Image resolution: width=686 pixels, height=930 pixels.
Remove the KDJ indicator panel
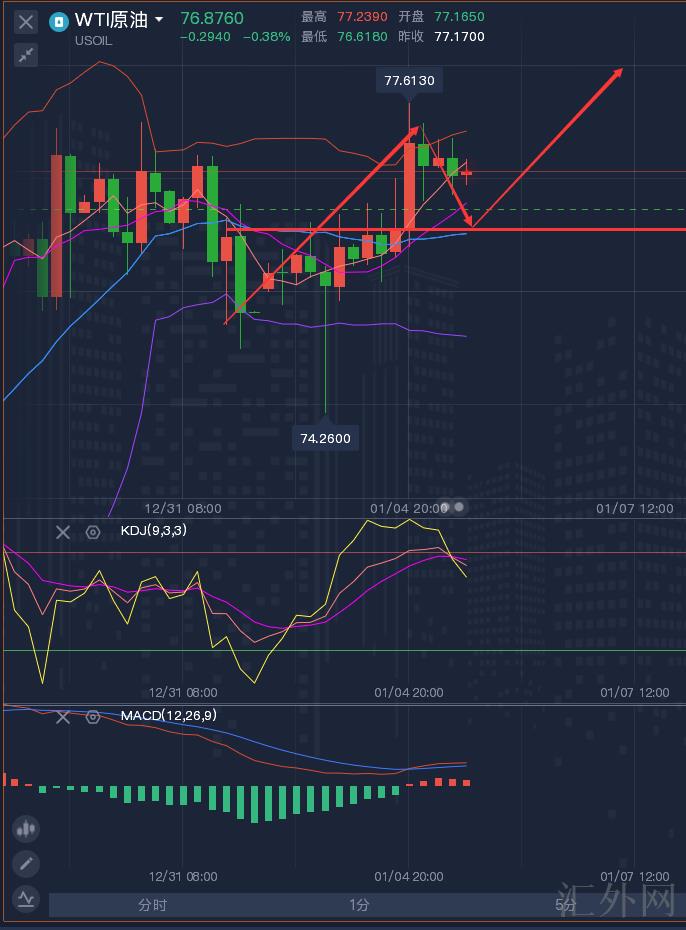coord(63,532)
